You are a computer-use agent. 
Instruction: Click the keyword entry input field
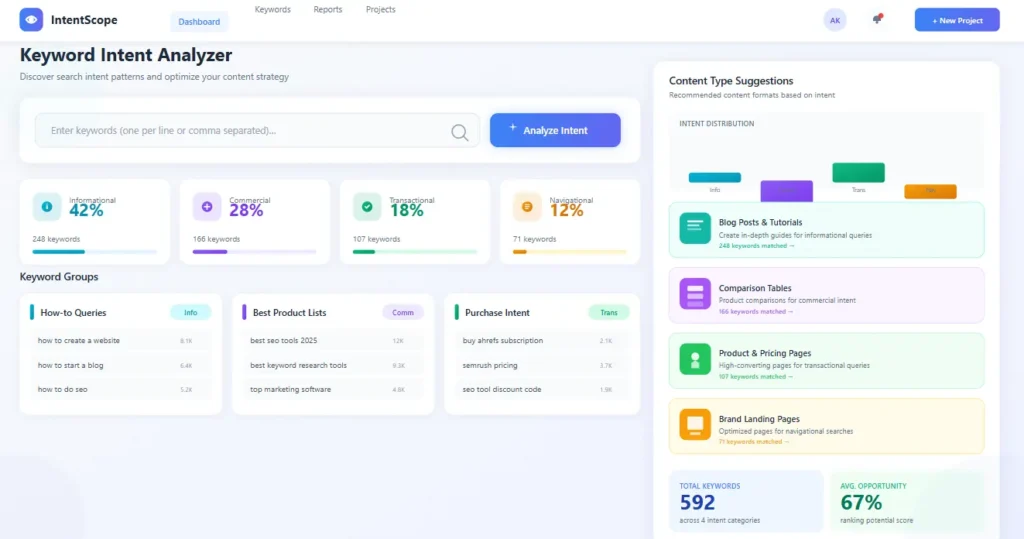tap(257, 130)
